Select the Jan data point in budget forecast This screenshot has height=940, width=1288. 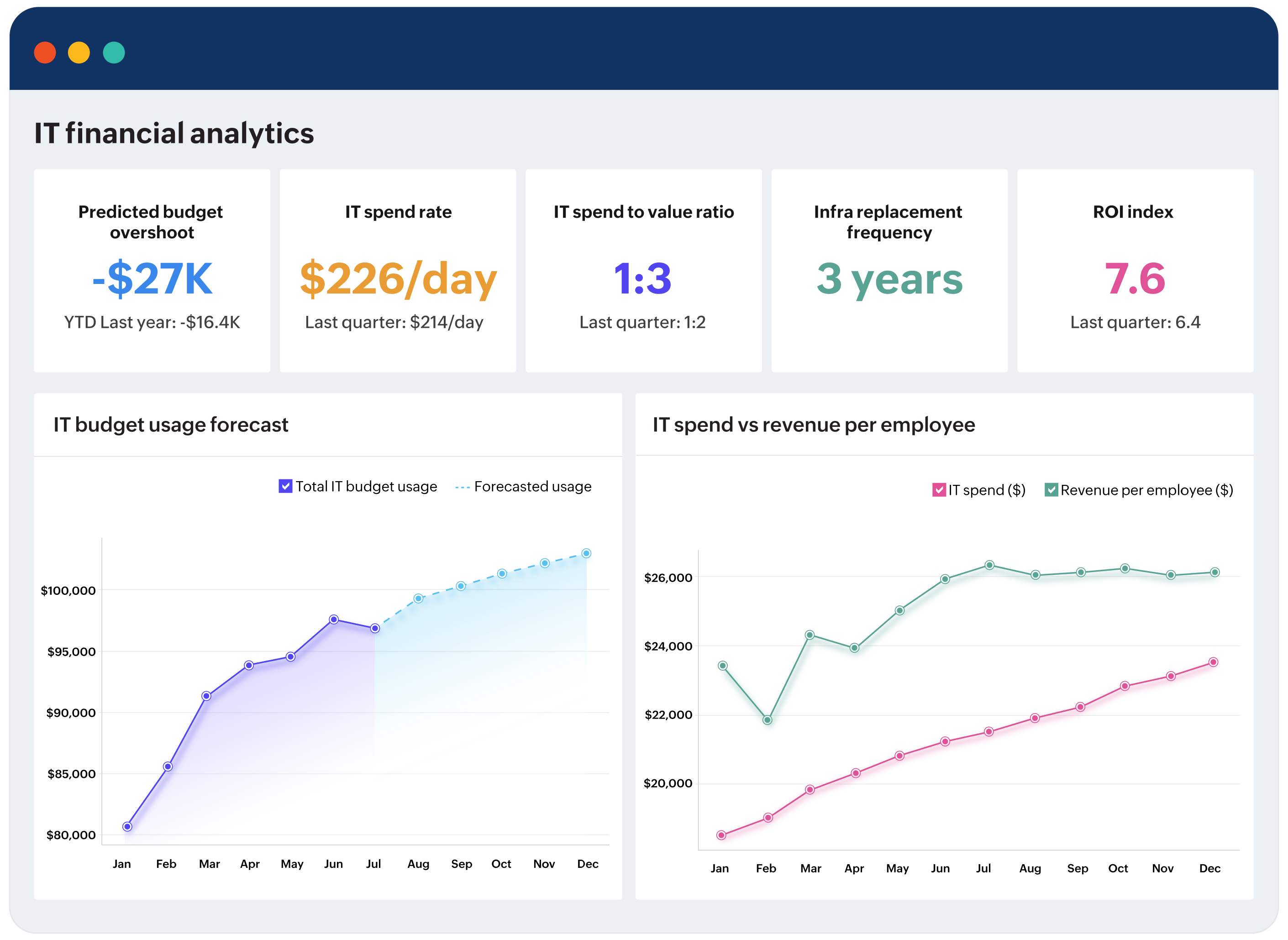(x=127, y=826)
